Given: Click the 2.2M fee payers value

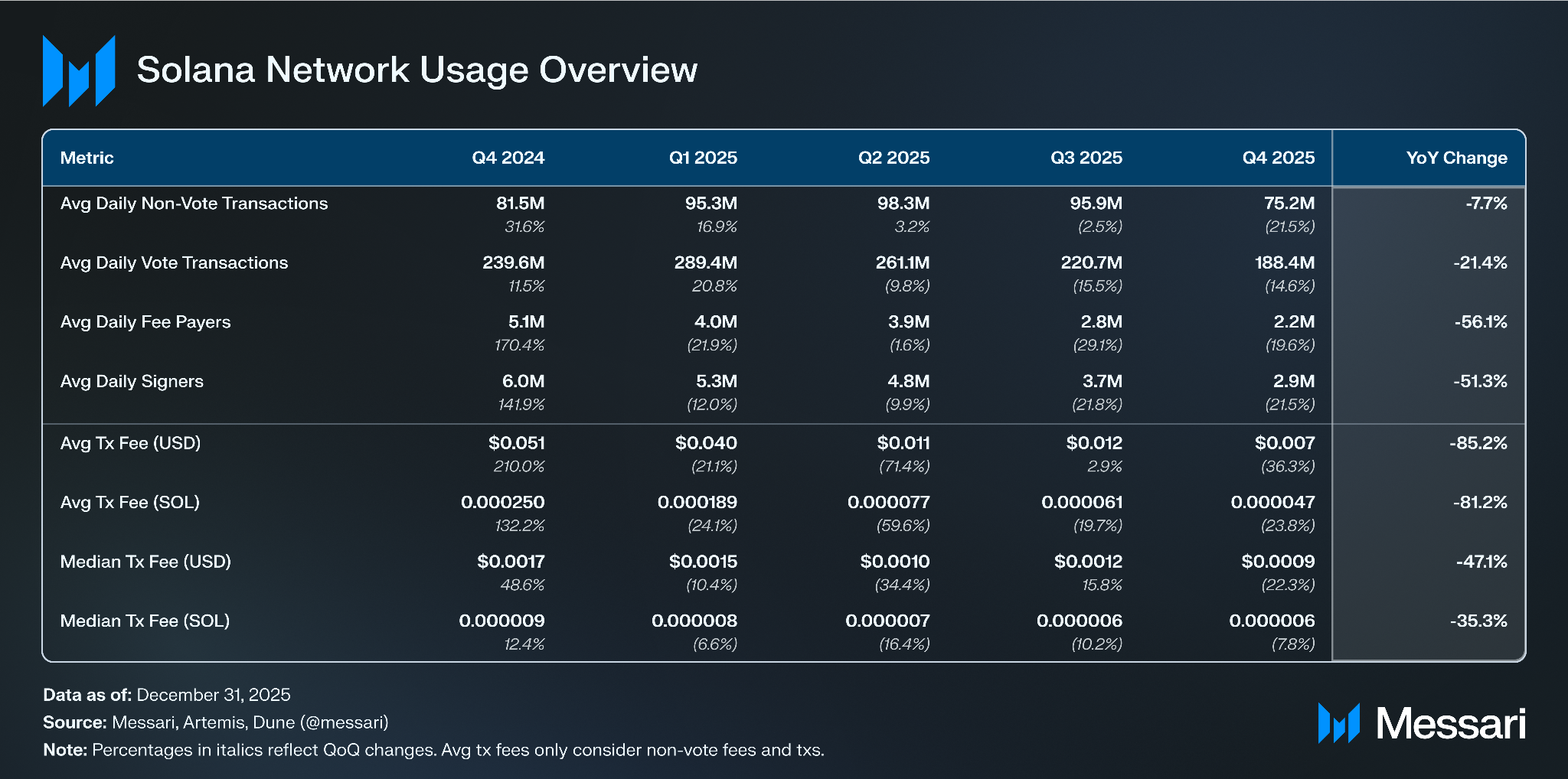Looking at the screenshot, I should [x=1294, y=322].
